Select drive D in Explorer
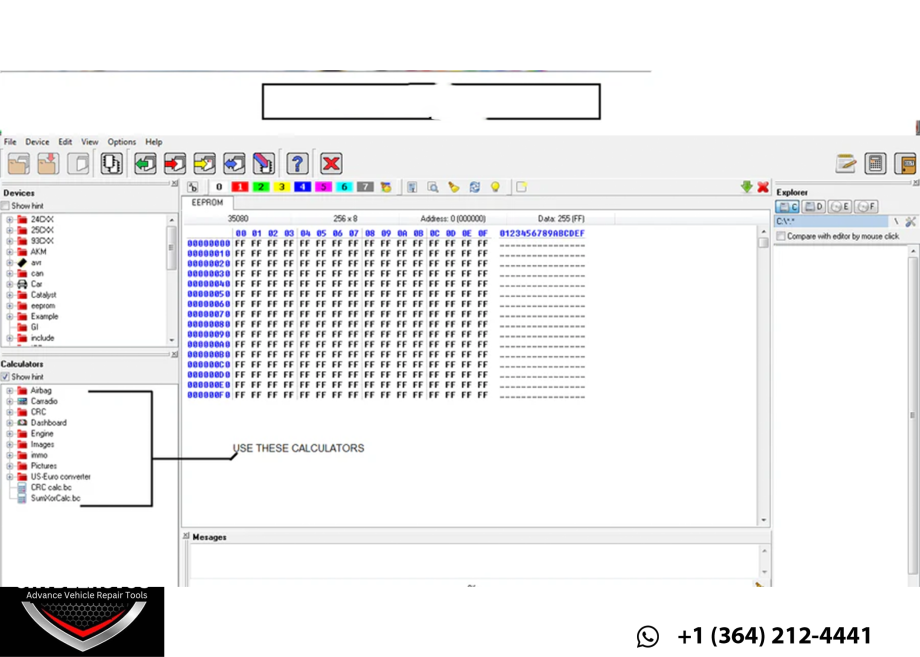The width and height of the screenshot is (920, 657). (814, 206)
